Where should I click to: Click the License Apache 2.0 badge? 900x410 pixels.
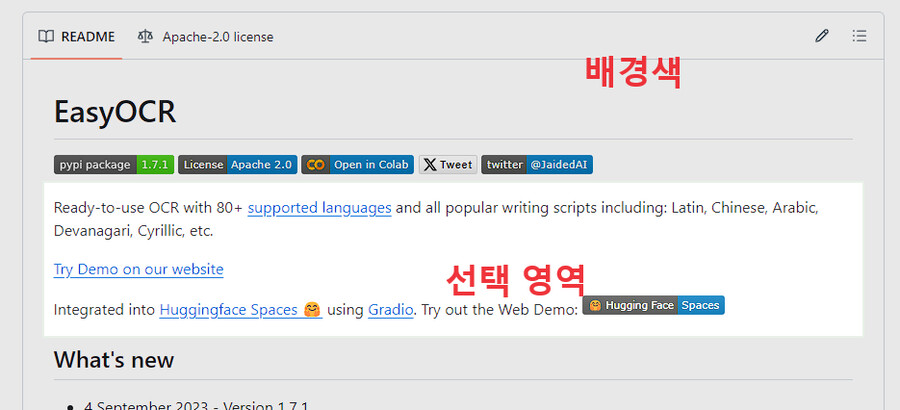238,165
